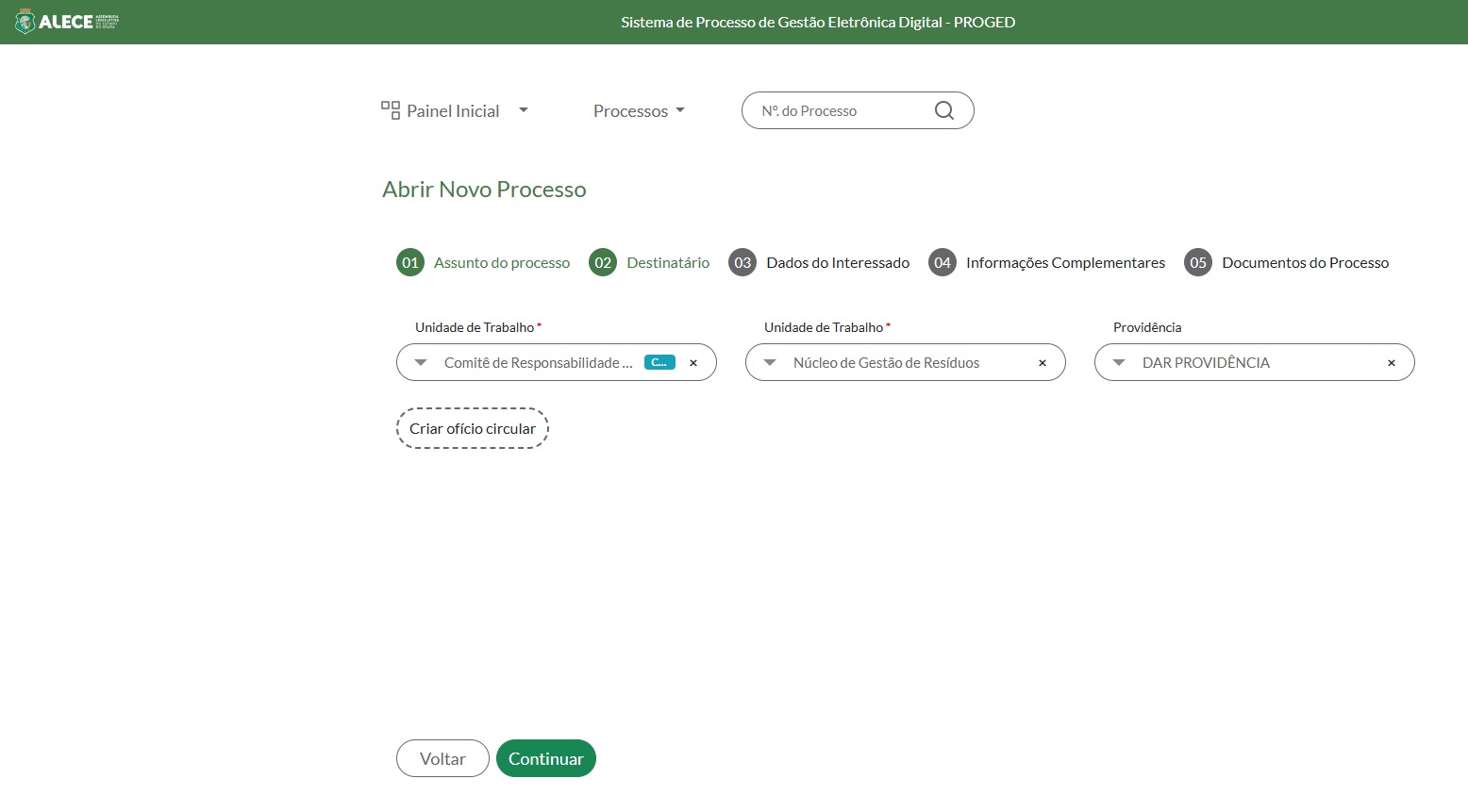The image size is (1468, 812).
Task: Expand the Painel Inicial dropdown
Action: click(x=524, y=110)
